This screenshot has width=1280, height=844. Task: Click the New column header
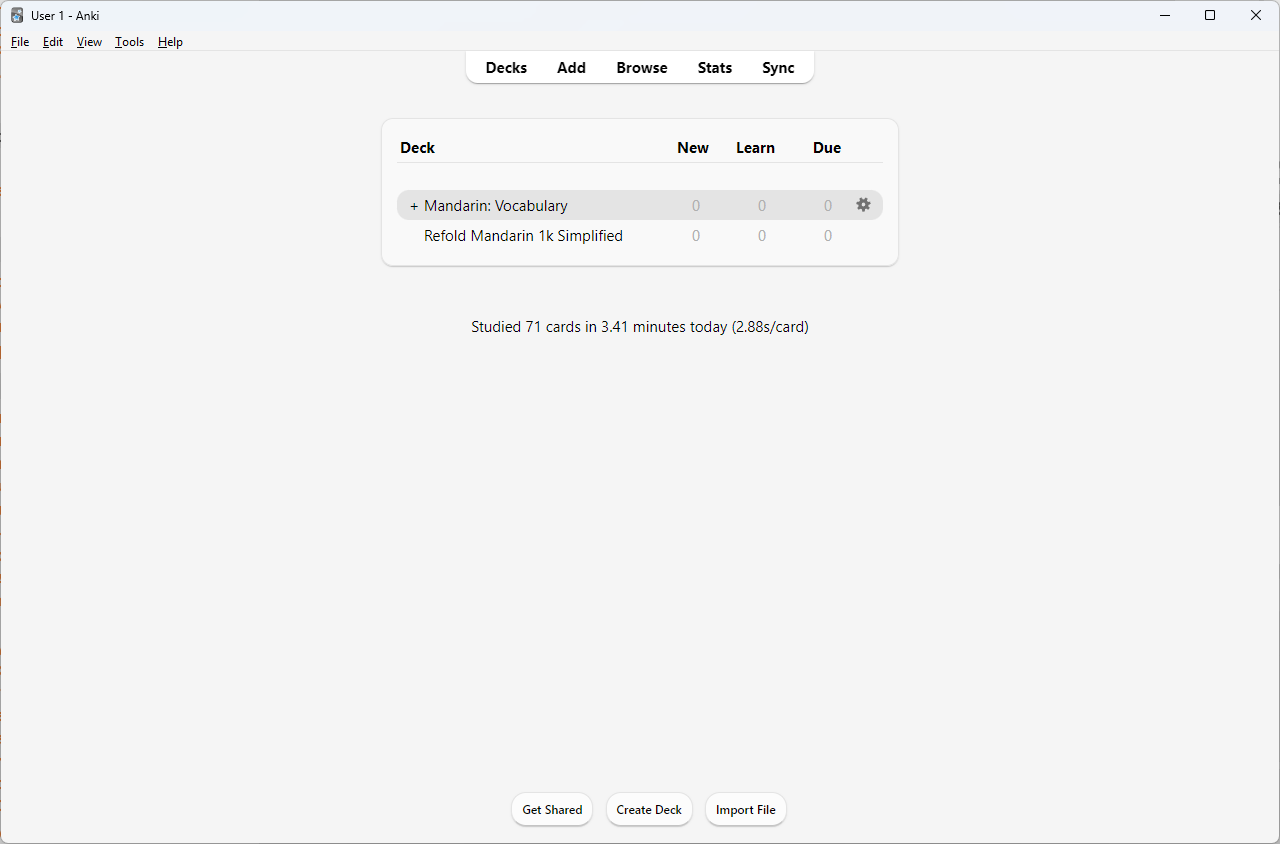[x=693, y=148]
